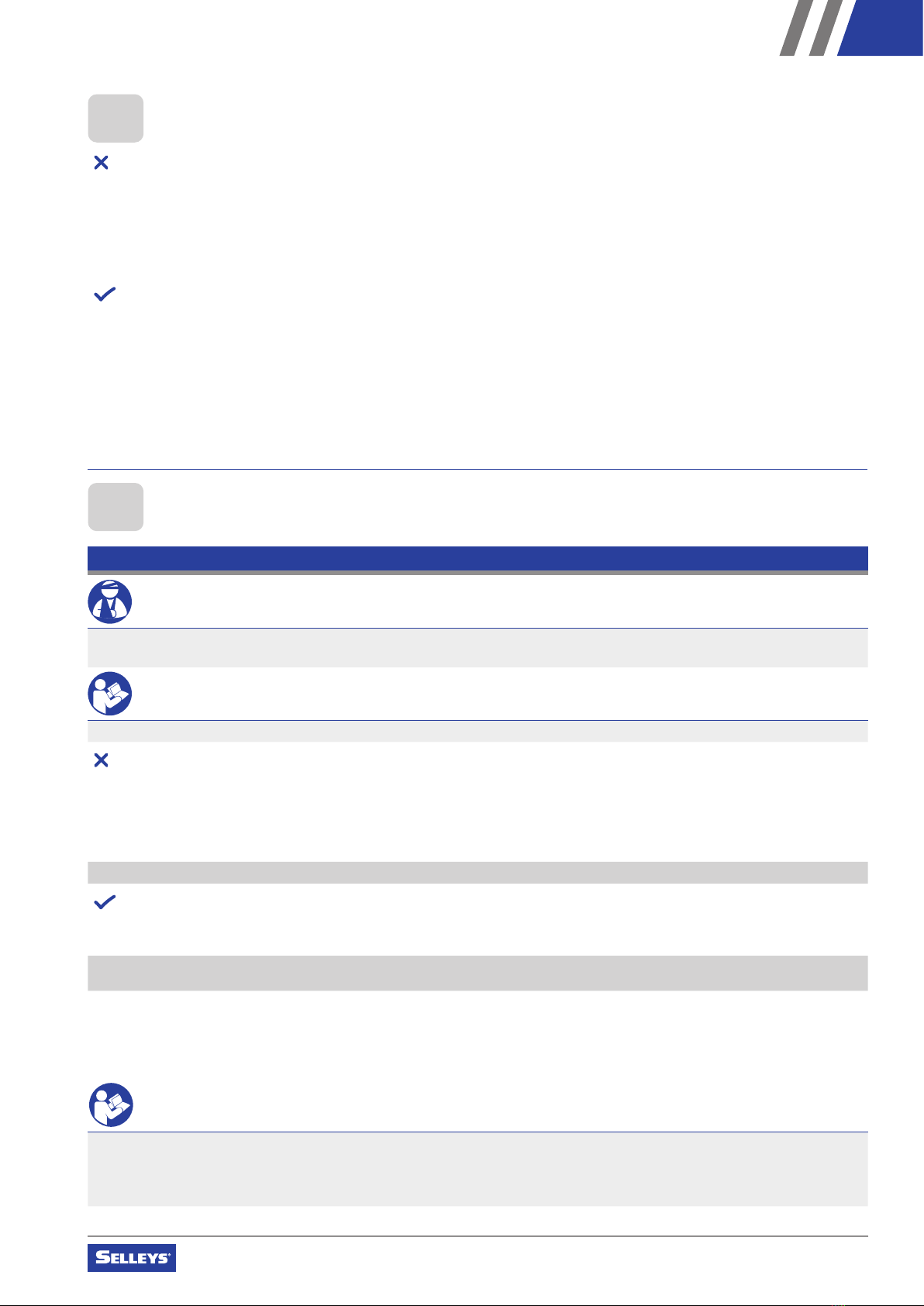Click the dark grey bar above the second checkmark
This screenshot has height=1306, width=924.
[478, 873]
